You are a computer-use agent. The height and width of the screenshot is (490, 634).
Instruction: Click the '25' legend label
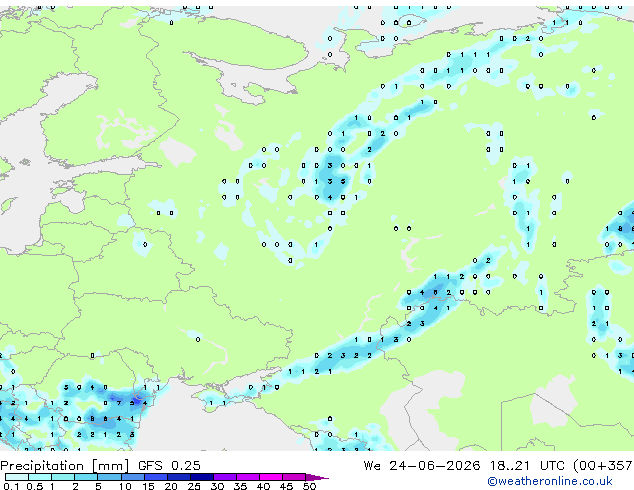click(x=194, y=486)
